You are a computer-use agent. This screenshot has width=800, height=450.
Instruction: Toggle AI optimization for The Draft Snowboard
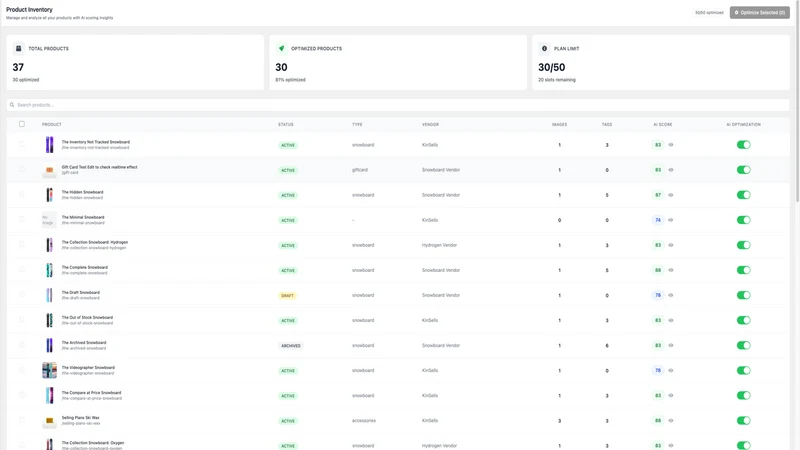[743, 295]
